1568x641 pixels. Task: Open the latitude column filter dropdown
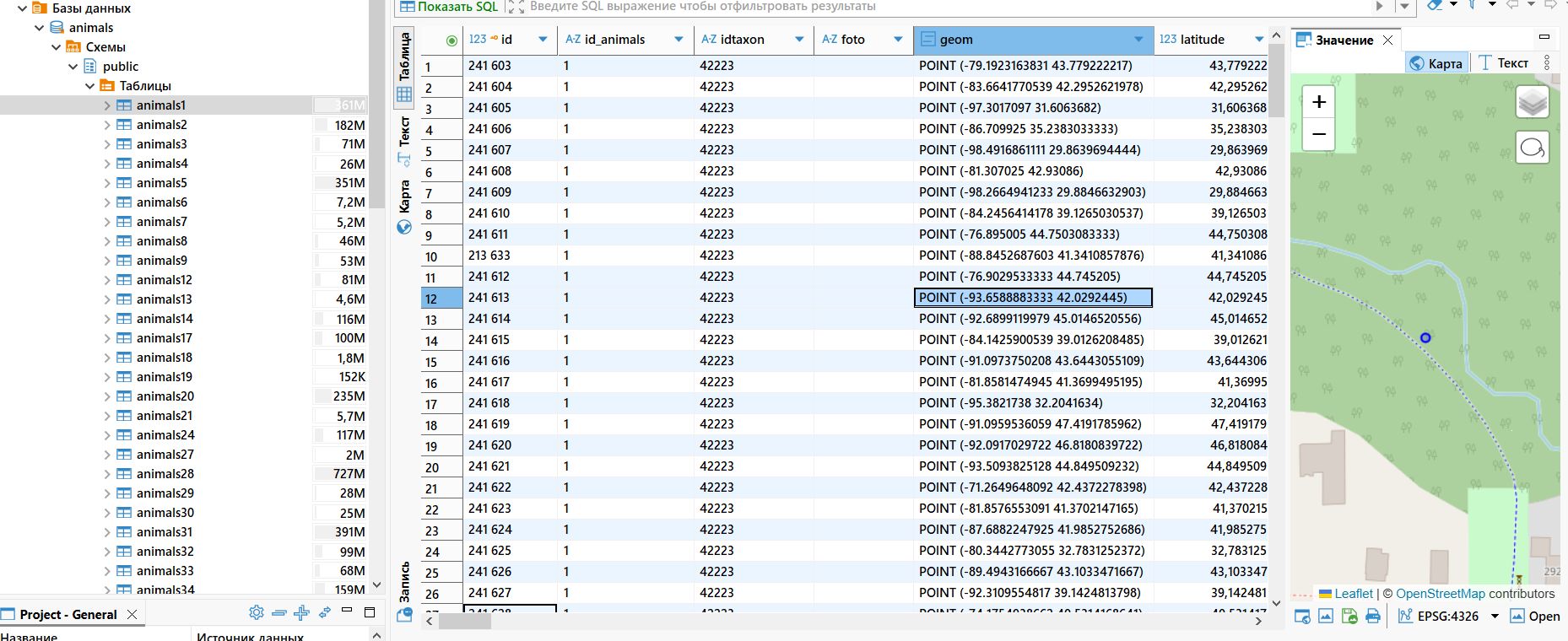click(1259, 40)
